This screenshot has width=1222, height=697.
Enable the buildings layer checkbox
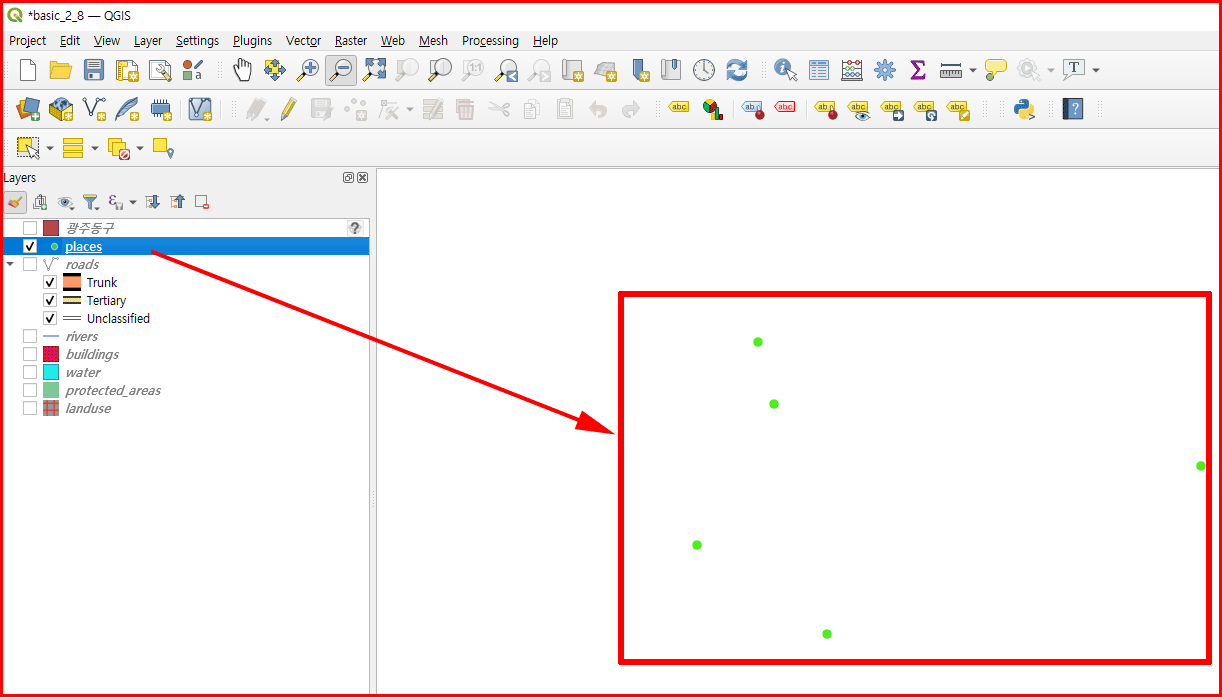pos(30,354)
